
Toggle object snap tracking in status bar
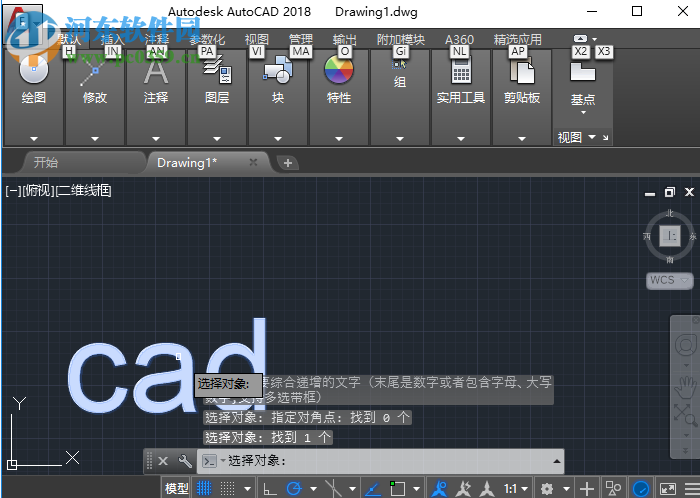(373, 489)
